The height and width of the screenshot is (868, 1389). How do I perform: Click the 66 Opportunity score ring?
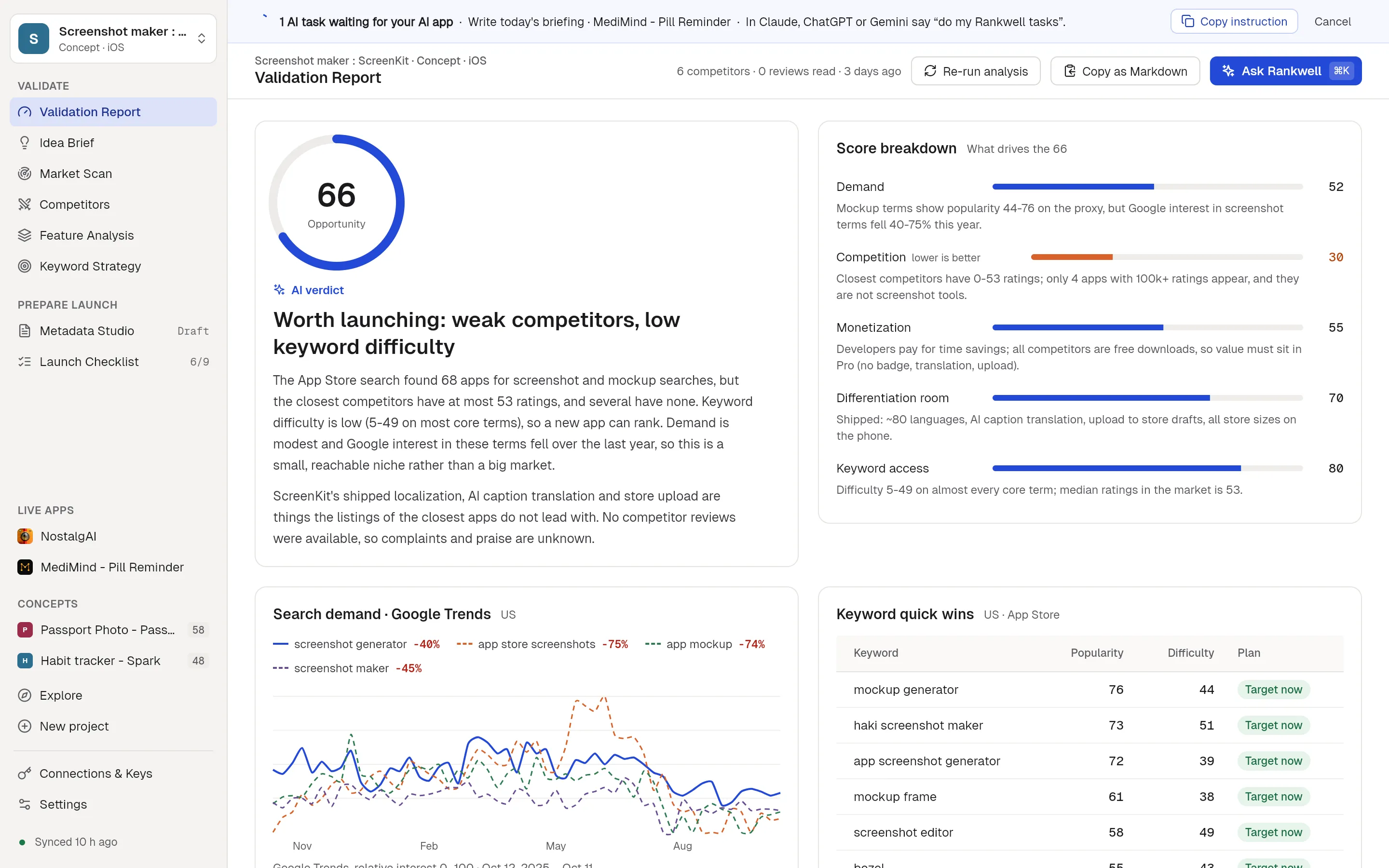[336, 202]
